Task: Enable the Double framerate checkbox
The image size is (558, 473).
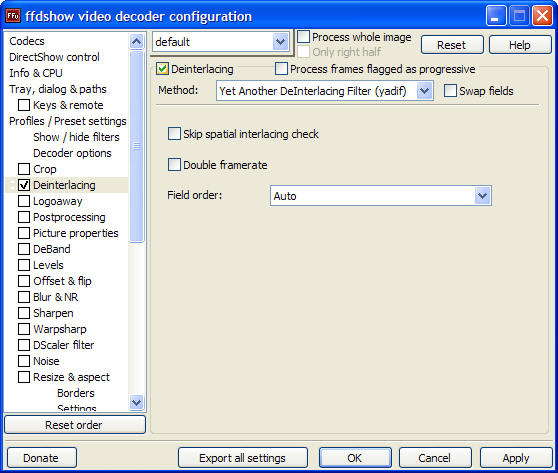Action: (174, 165)
